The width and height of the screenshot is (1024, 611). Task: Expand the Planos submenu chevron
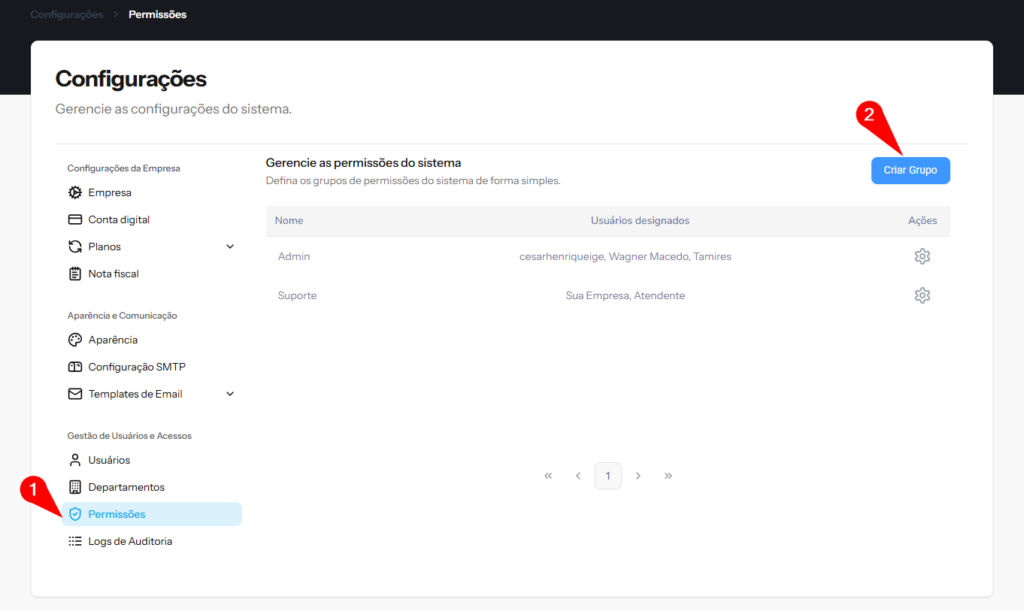230,247
